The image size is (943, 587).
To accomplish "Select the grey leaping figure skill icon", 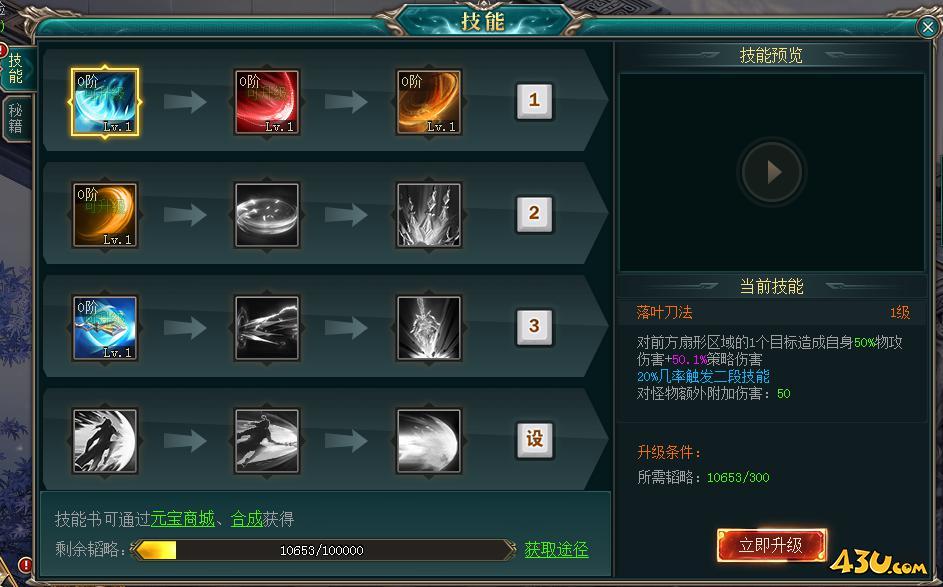I will coord(105,441).
